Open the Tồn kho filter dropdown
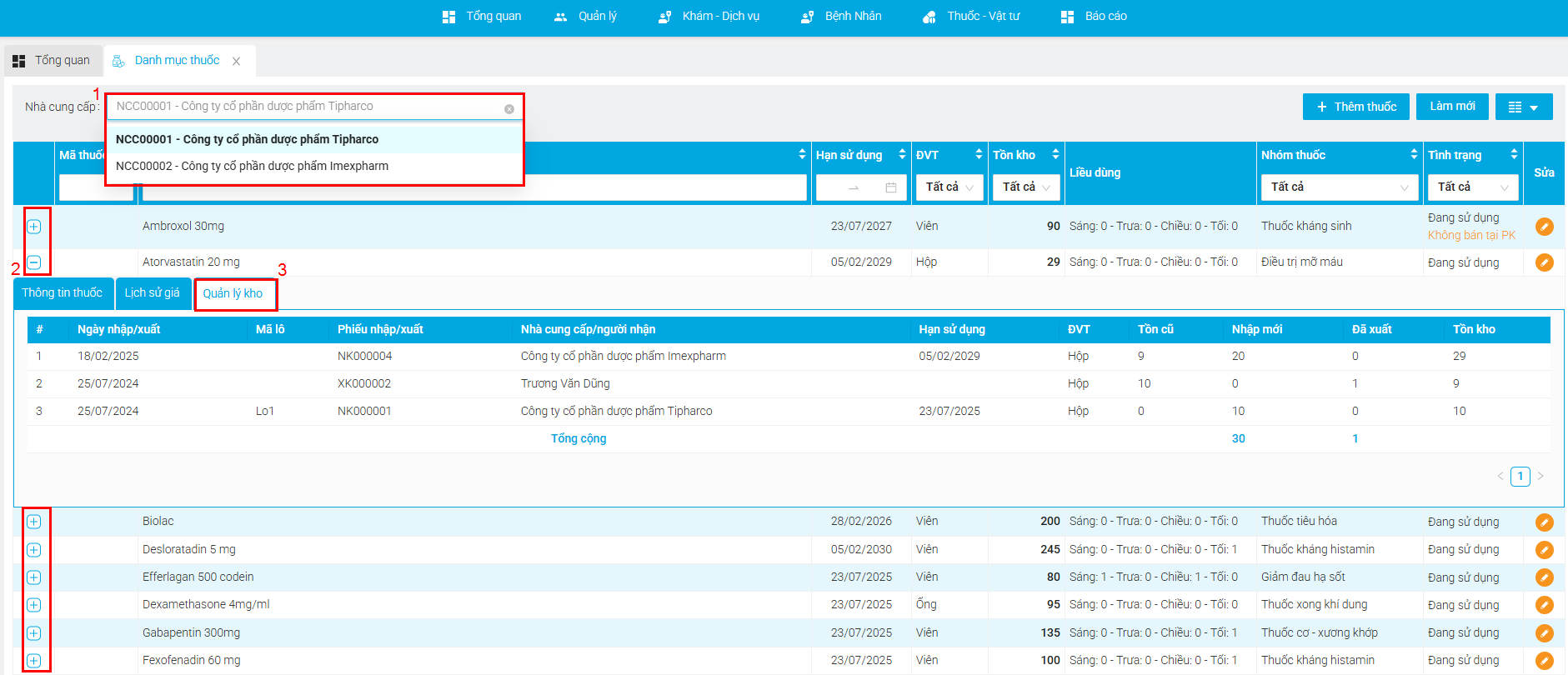 pos(1026,187)
